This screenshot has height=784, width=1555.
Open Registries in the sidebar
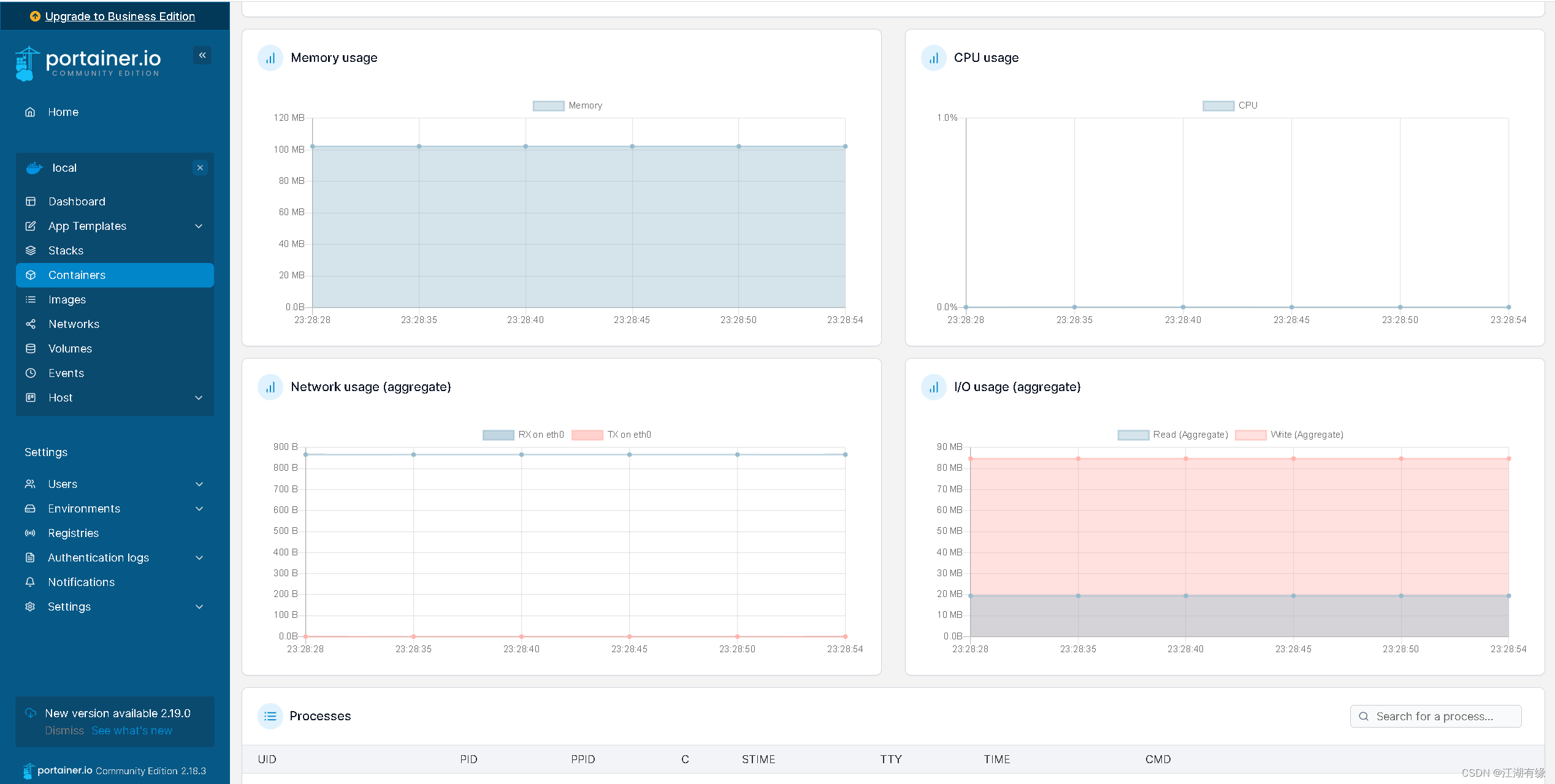point(73,533)
